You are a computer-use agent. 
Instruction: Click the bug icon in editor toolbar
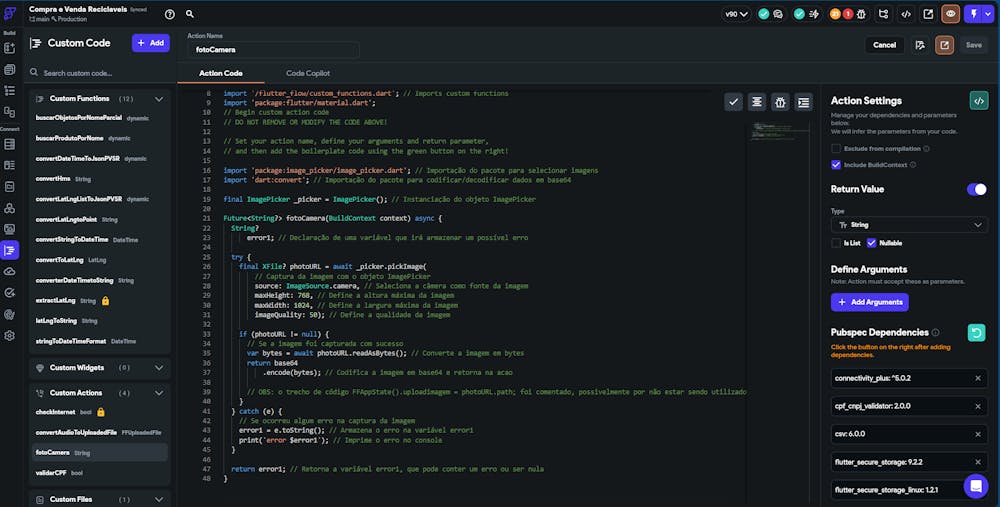pos(780,101)
